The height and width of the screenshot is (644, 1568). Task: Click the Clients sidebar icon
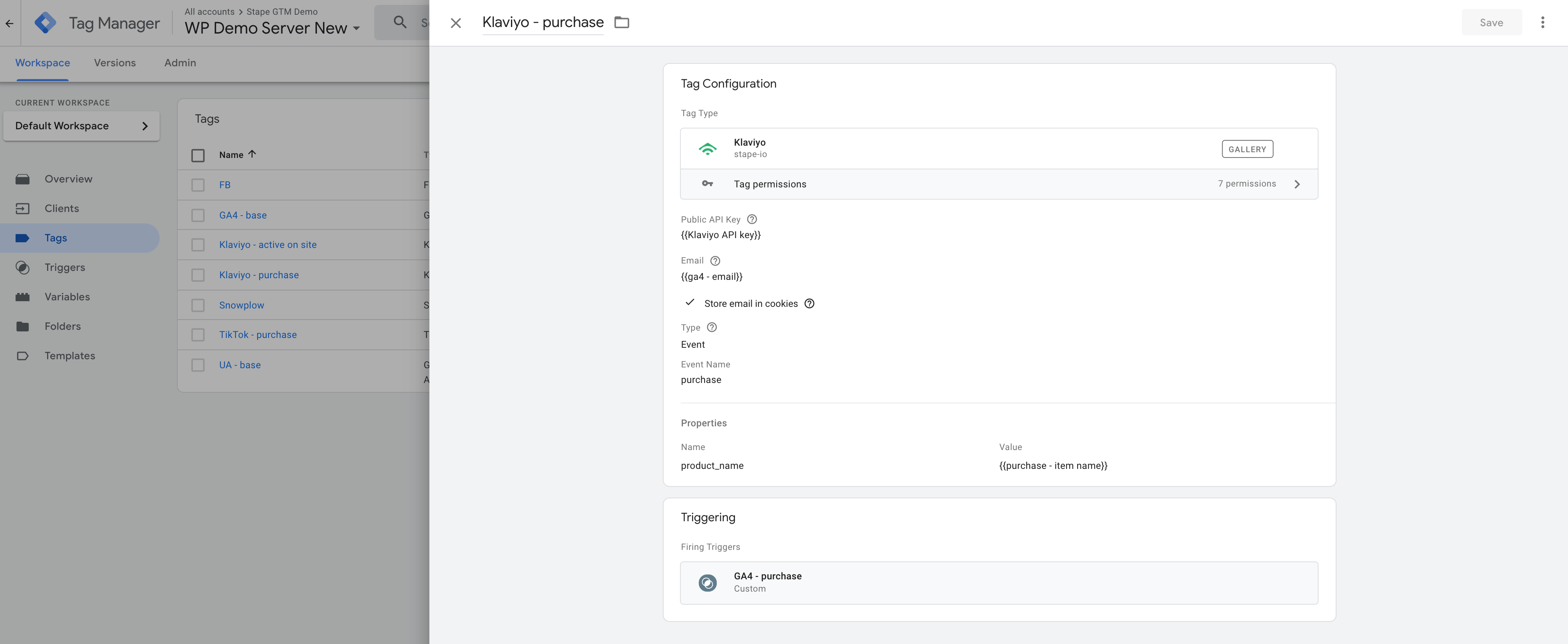[23, 209]
